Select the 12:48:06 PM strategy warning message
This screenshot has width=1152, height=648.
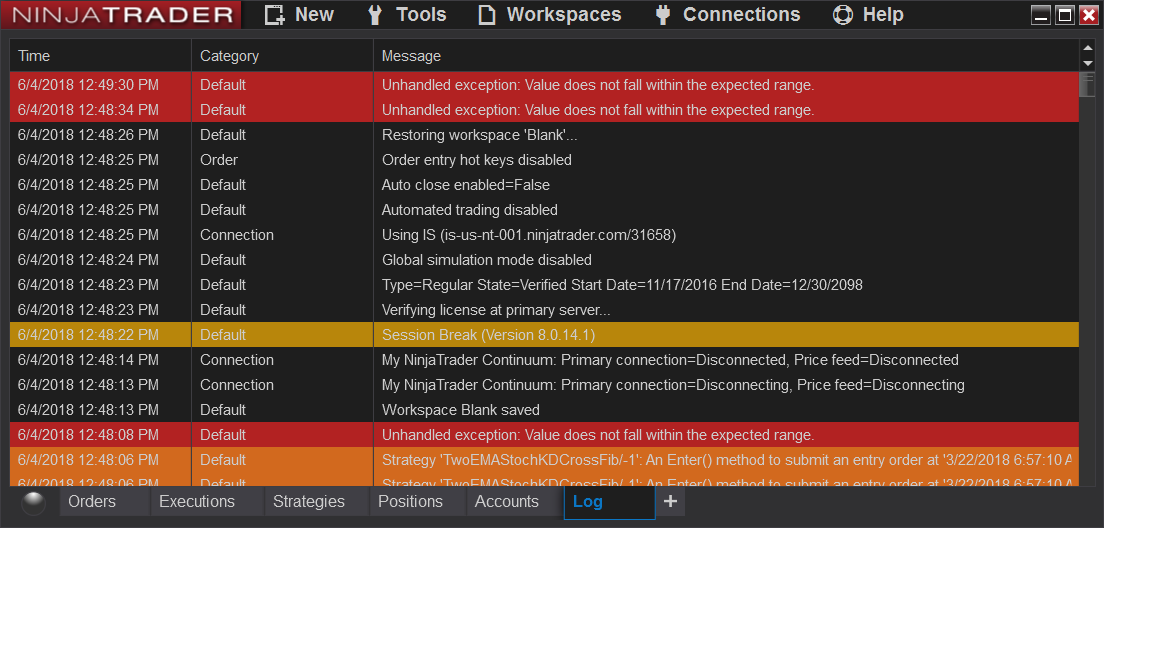726,460
